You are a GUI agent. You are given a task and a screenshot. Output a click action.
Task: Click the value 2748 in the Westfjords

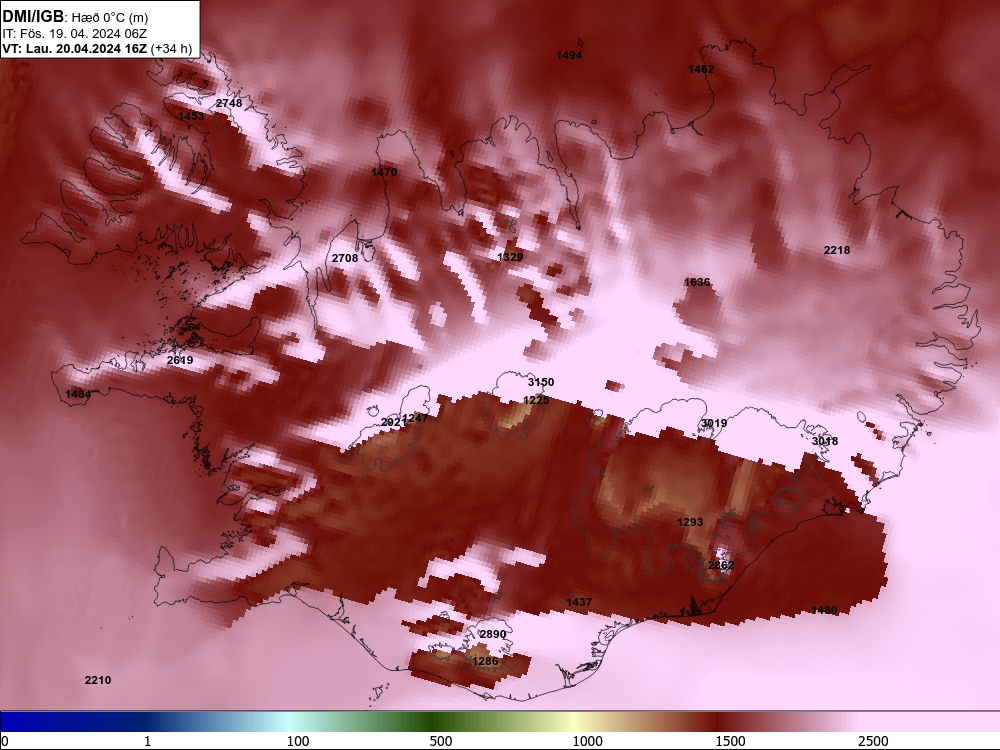[x=229, y=103]
